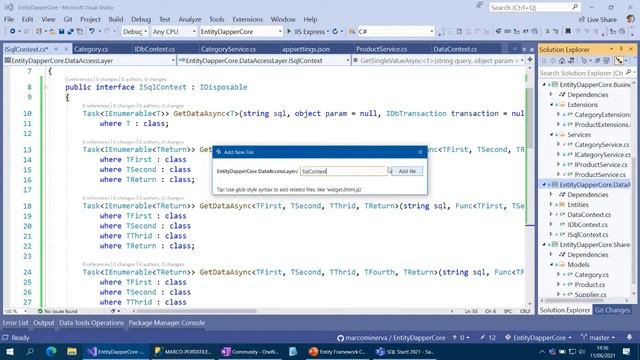Open Live Share
The width and height of the screenshot is (640, 360).
pyautogui.click(x=598, y=20)
